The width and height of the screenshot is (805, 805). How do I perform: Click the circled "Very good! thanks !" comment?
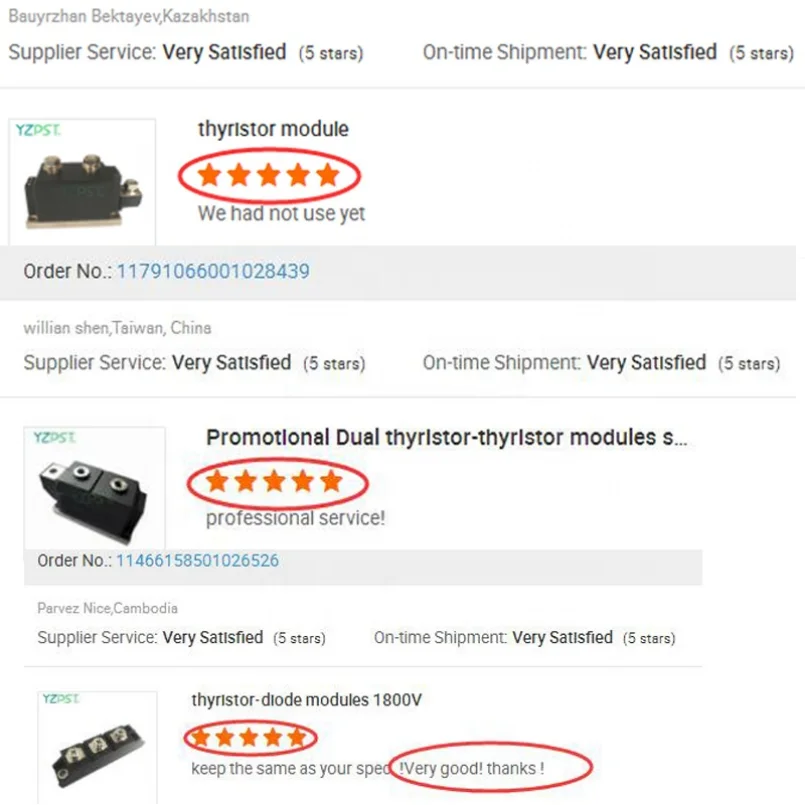pyautogui.click(x=472, y=769)
